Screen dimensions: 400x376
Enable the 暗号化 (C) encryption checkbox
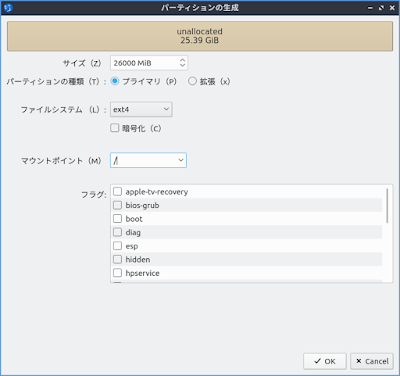pos(115,128)
